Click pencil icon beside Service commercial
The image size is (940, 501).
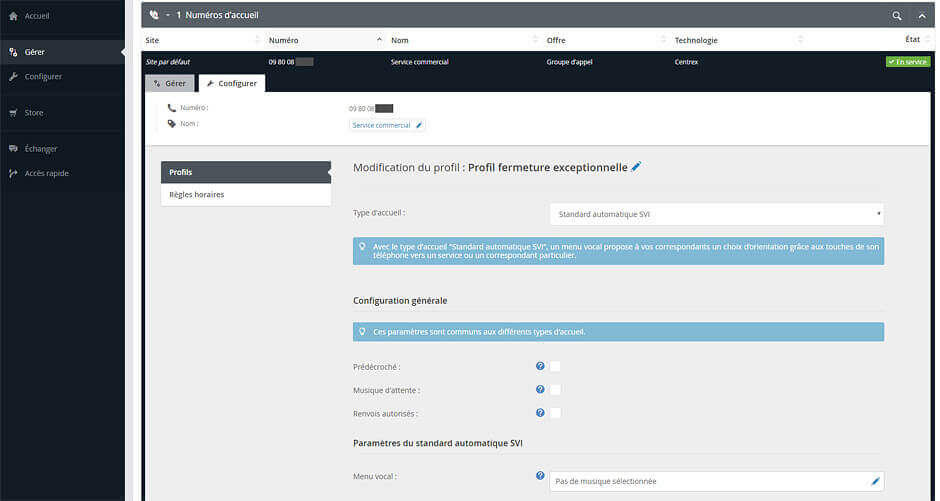click(419, 125)
